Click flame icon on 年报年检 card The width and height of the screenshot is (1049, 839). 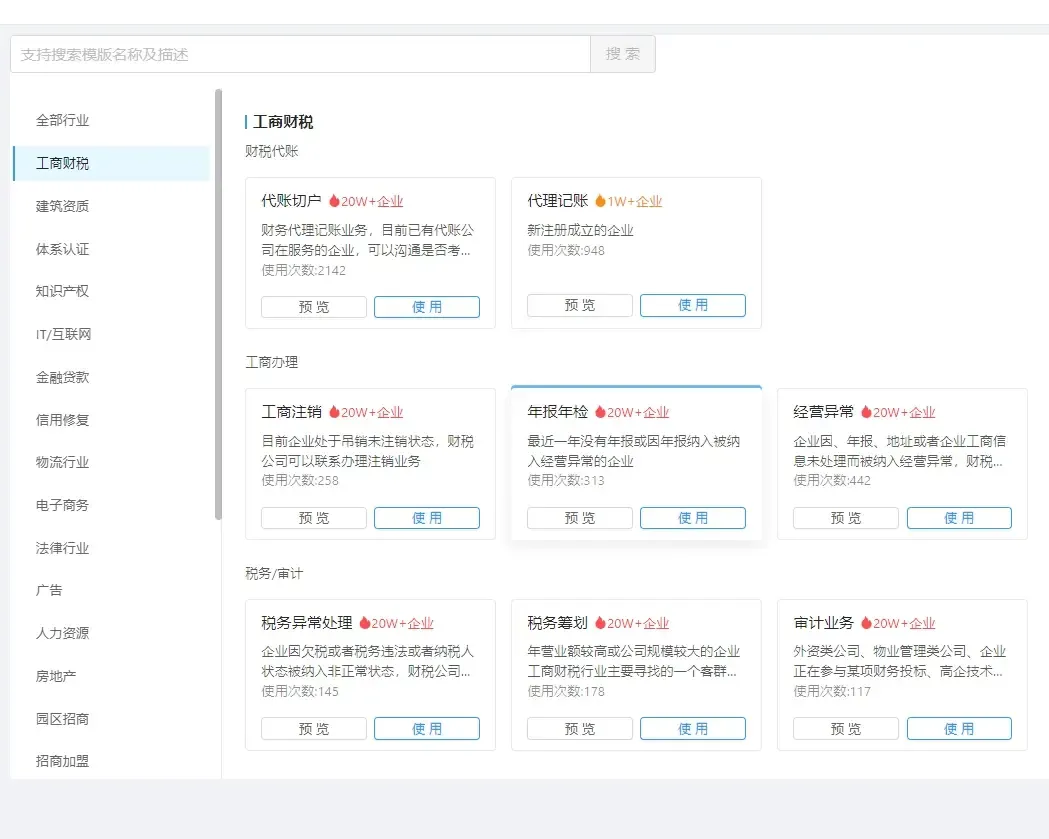pos(600,411)
